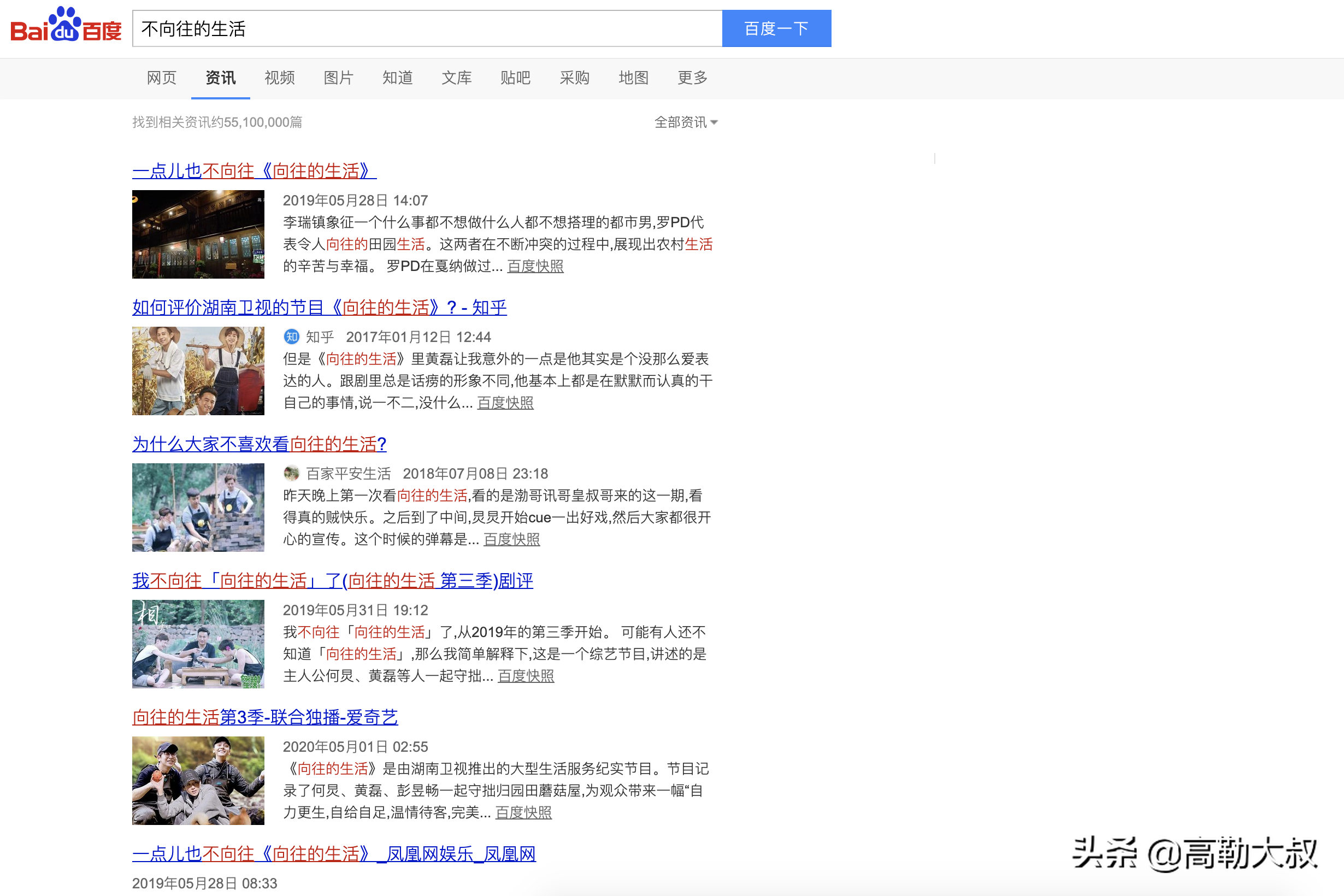Open result 为什么大家不喜欢看向往的生活?
1344x896 pixels.
point(260,444)
